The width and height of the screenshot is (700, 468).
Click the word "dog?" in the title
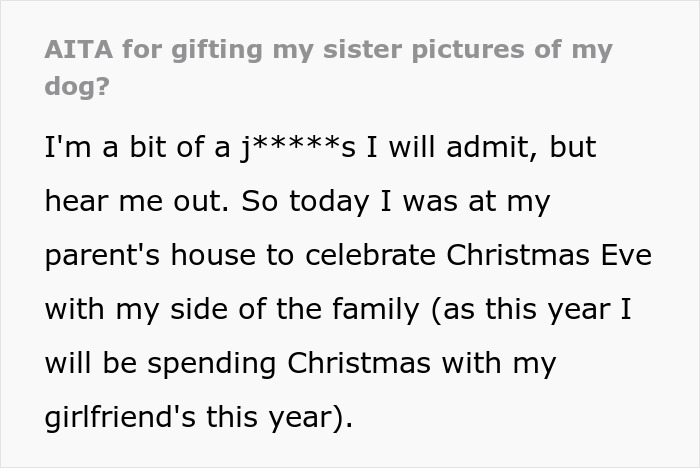(76, 86)
